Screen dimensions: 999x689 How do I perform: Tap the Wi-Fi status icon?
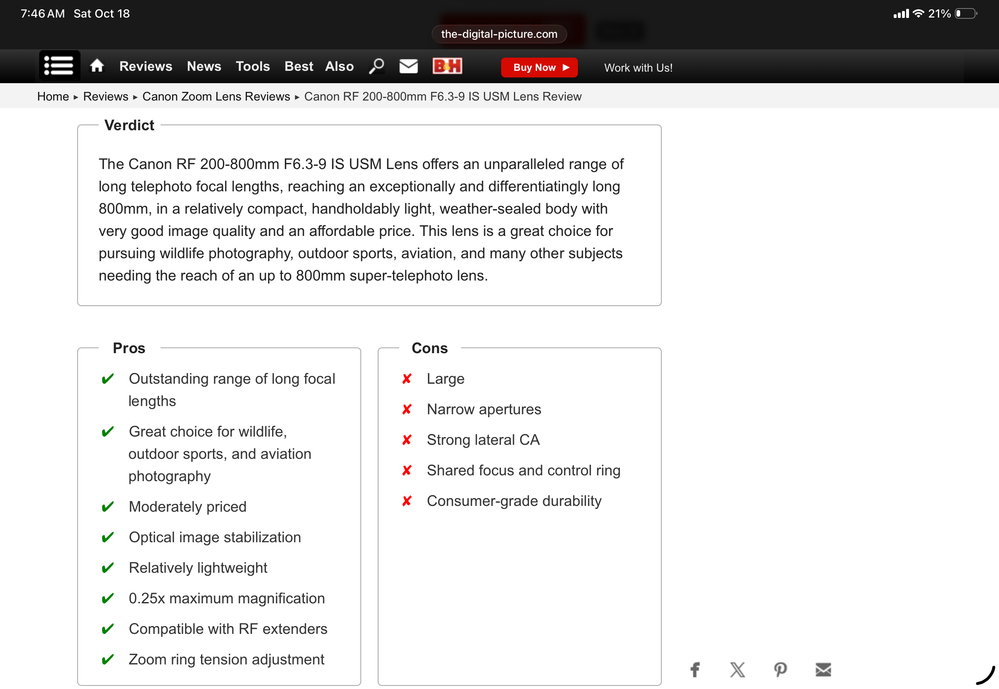click(918, 13)
